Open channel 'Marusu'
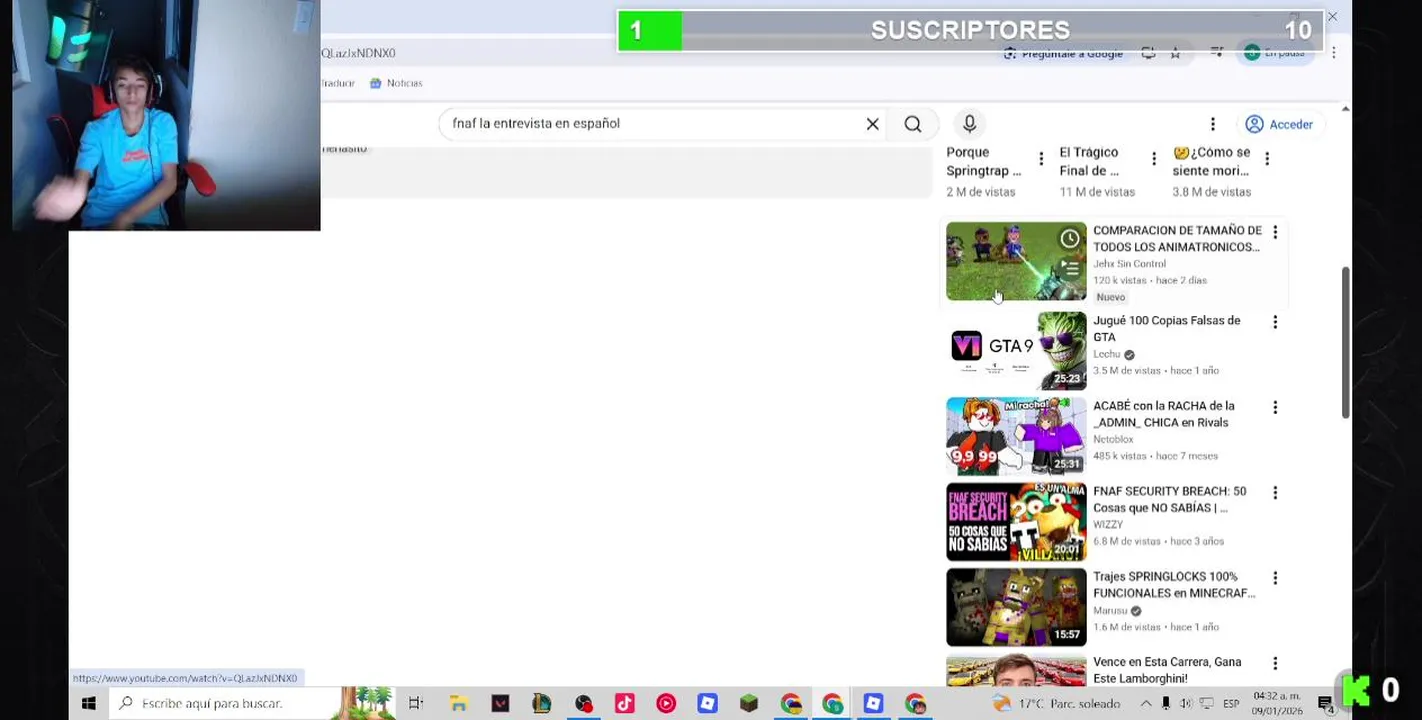The image size is (1422, 720). coord(1110,610)
